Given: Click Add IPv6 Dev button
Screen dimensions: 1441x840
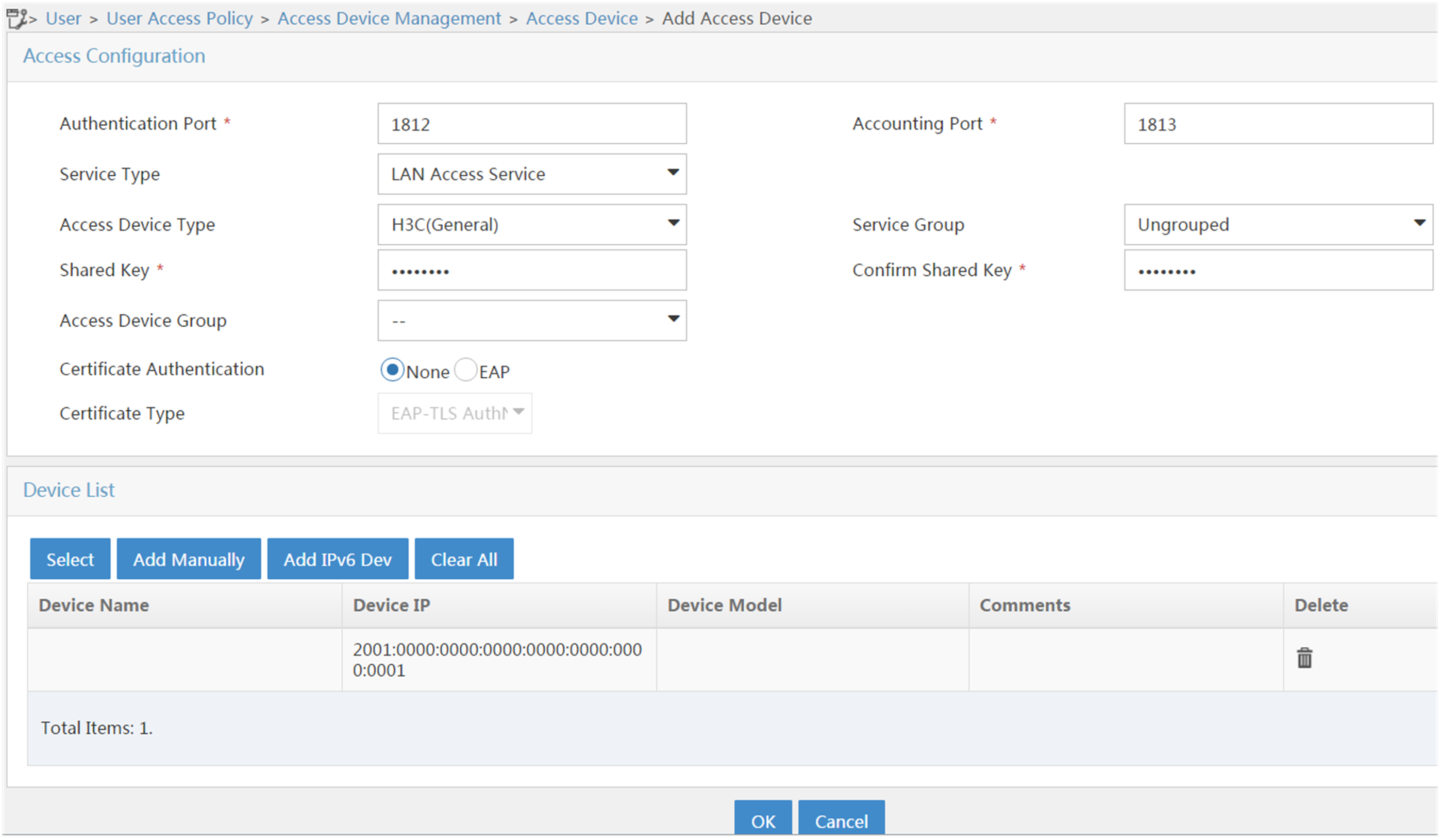Looking at the screenshot, I should [x=338, y=559].
